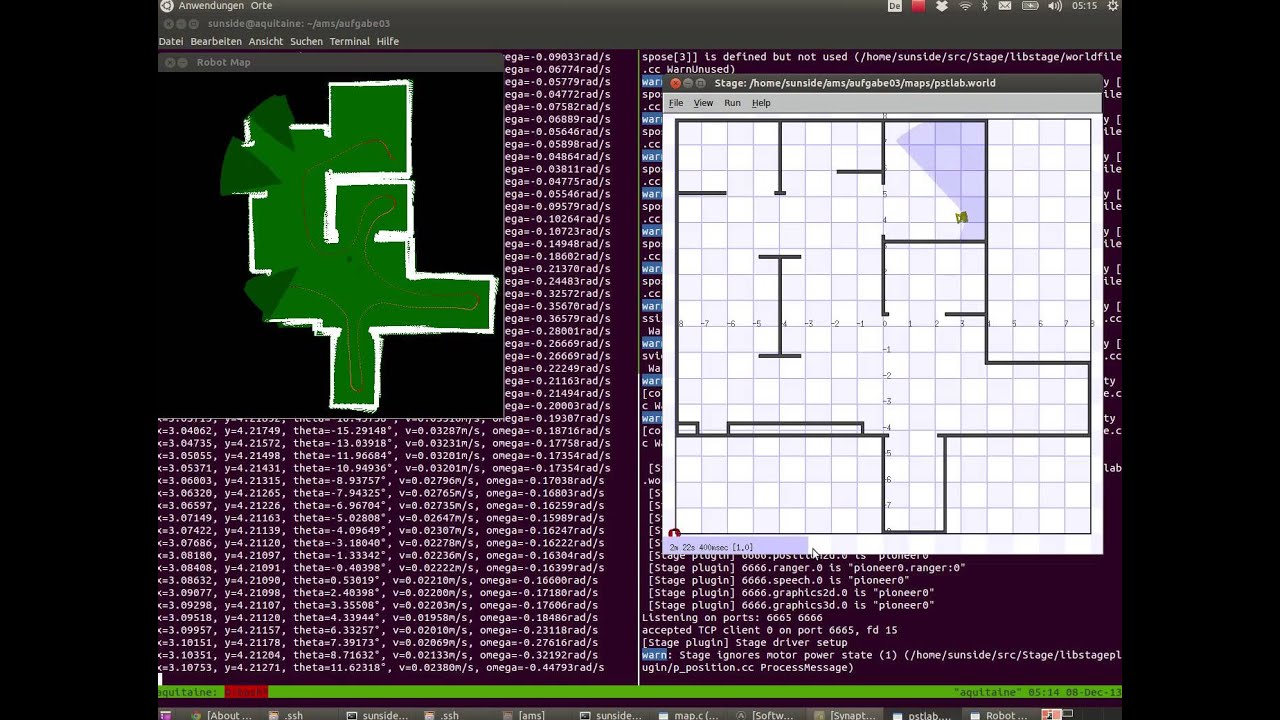Open the Orte menu in top panel

(x=261, y=6)
